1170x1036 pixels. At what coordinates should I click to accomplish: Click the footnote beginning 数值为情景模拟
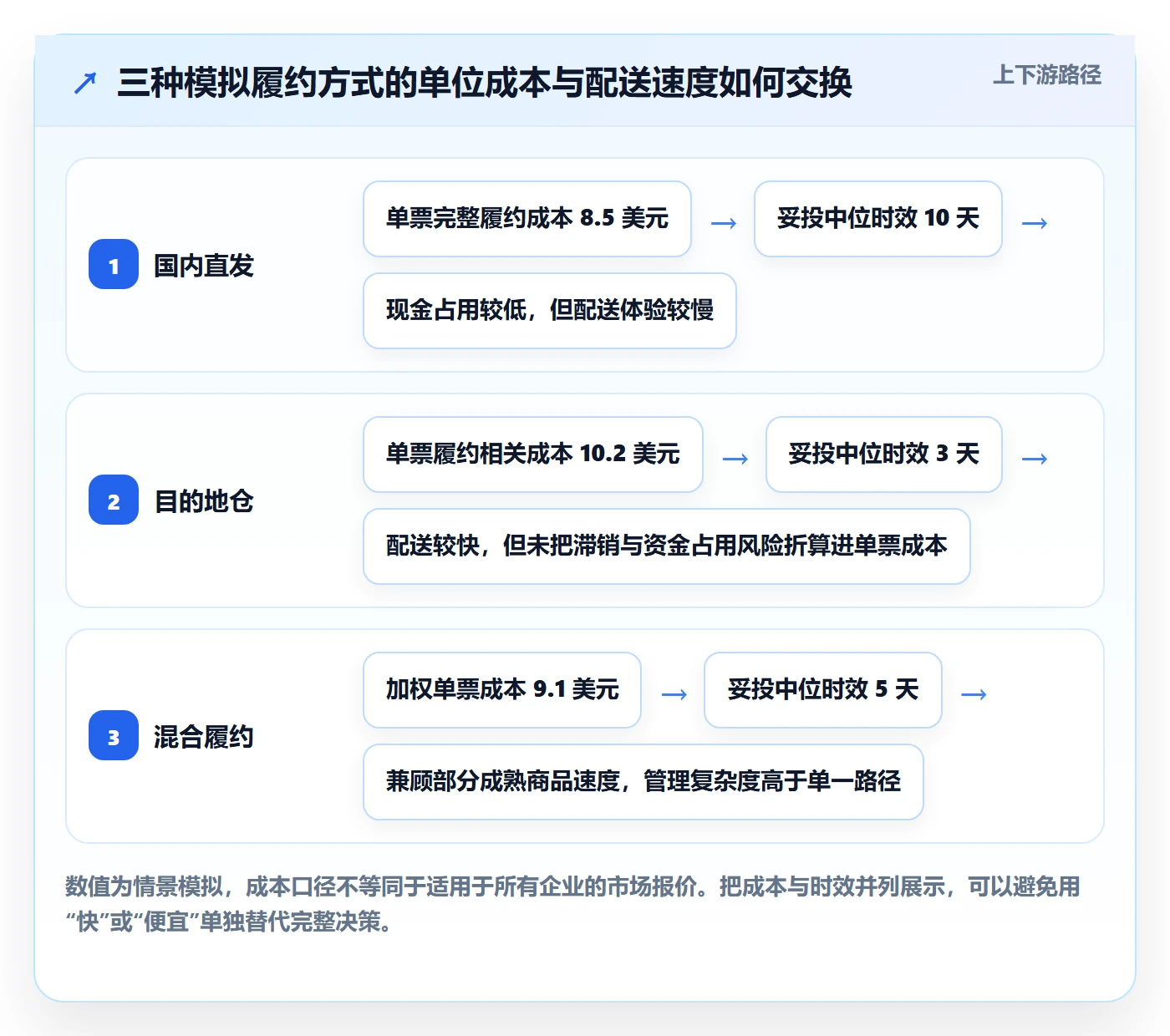(x=573, y=904)
